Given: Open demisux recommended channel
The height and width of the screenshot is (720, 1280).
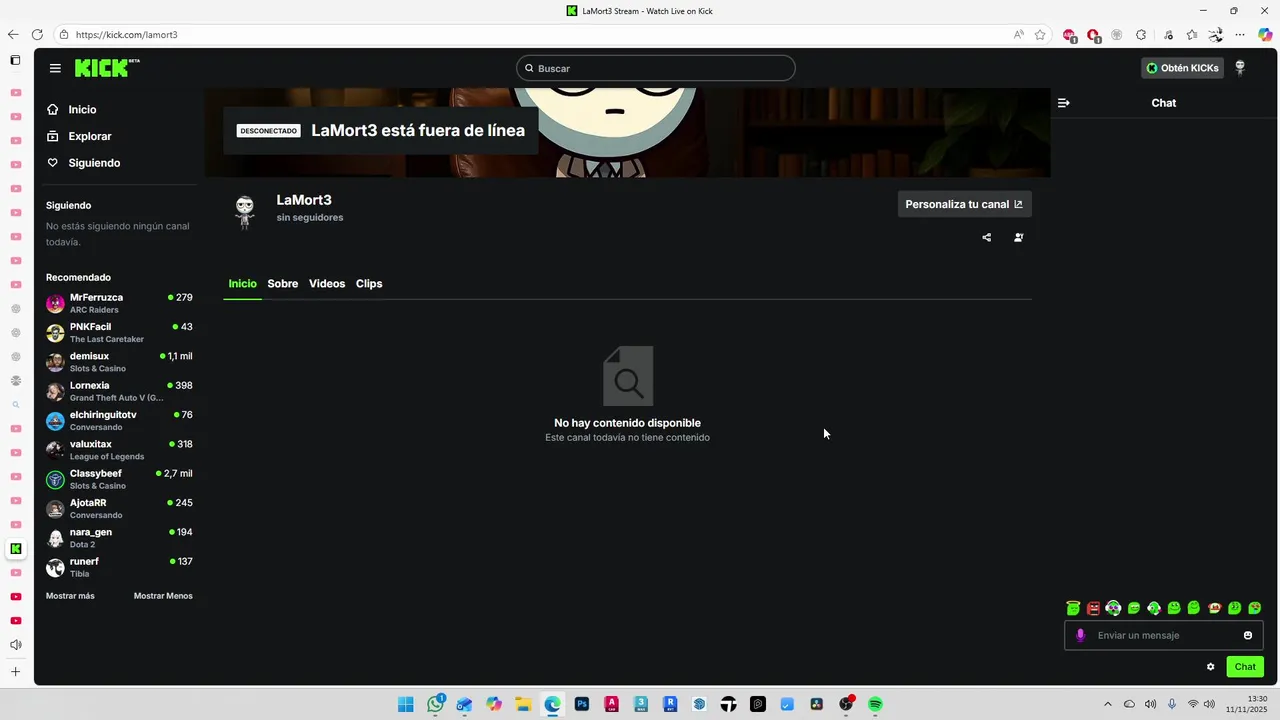Looking at the screenshot, I should [119, 362].
